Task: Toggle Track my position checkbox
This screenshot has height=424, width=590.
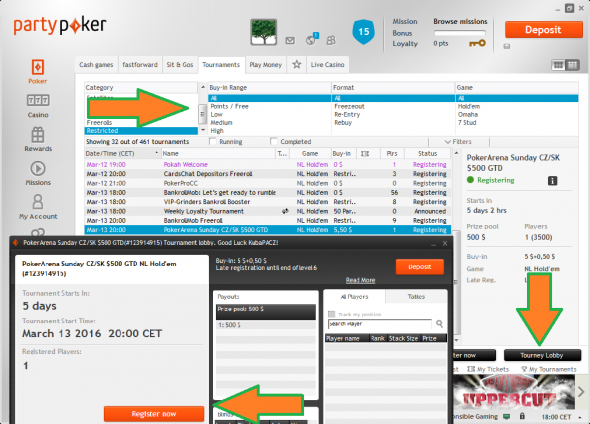Action: click(x=331, y=314)
